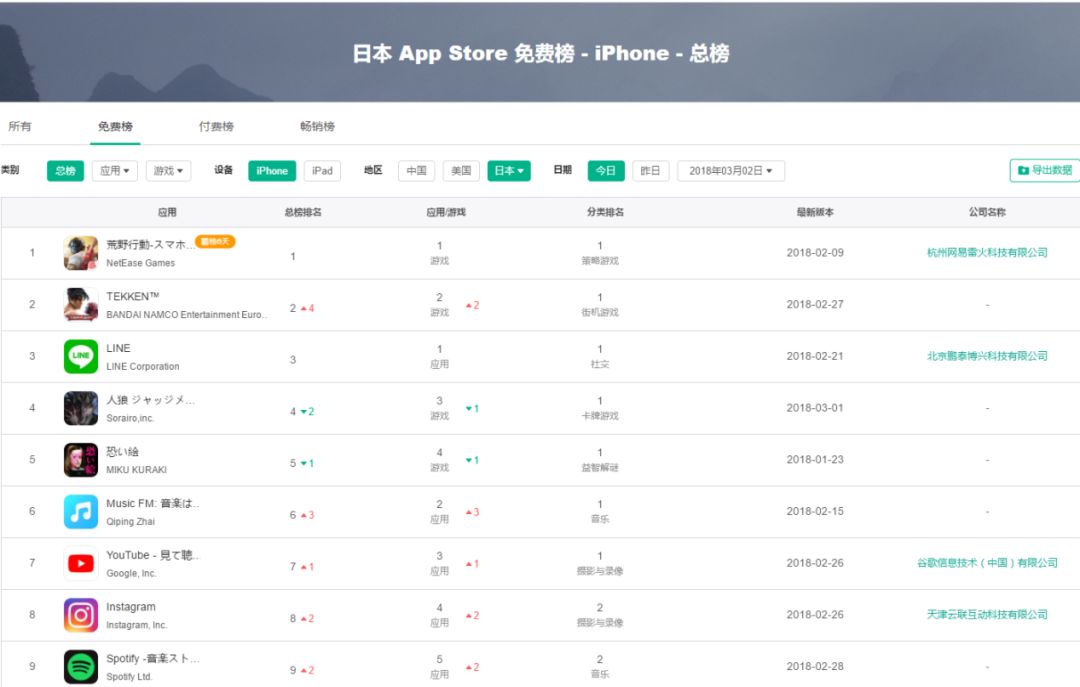Open the LINE app title
This screenshot has height=687, width=1080.
click(x=118, y=348)
